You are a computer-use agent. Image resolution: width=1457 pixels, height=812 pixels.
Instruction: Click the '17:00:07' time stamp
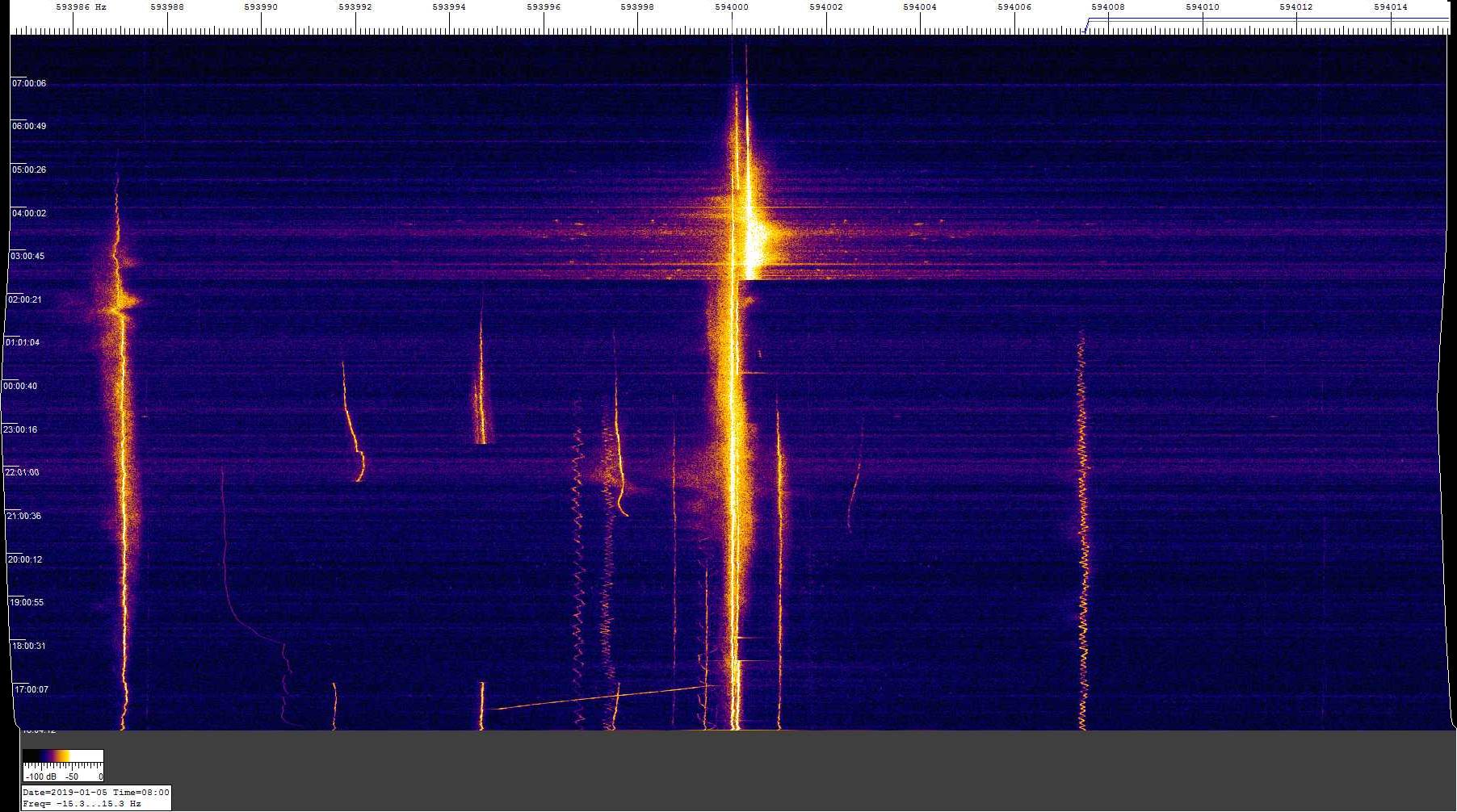31,690
